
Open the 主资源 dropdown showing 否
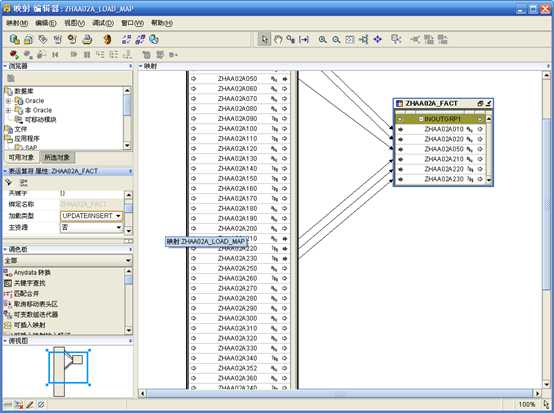pos(119,228)
